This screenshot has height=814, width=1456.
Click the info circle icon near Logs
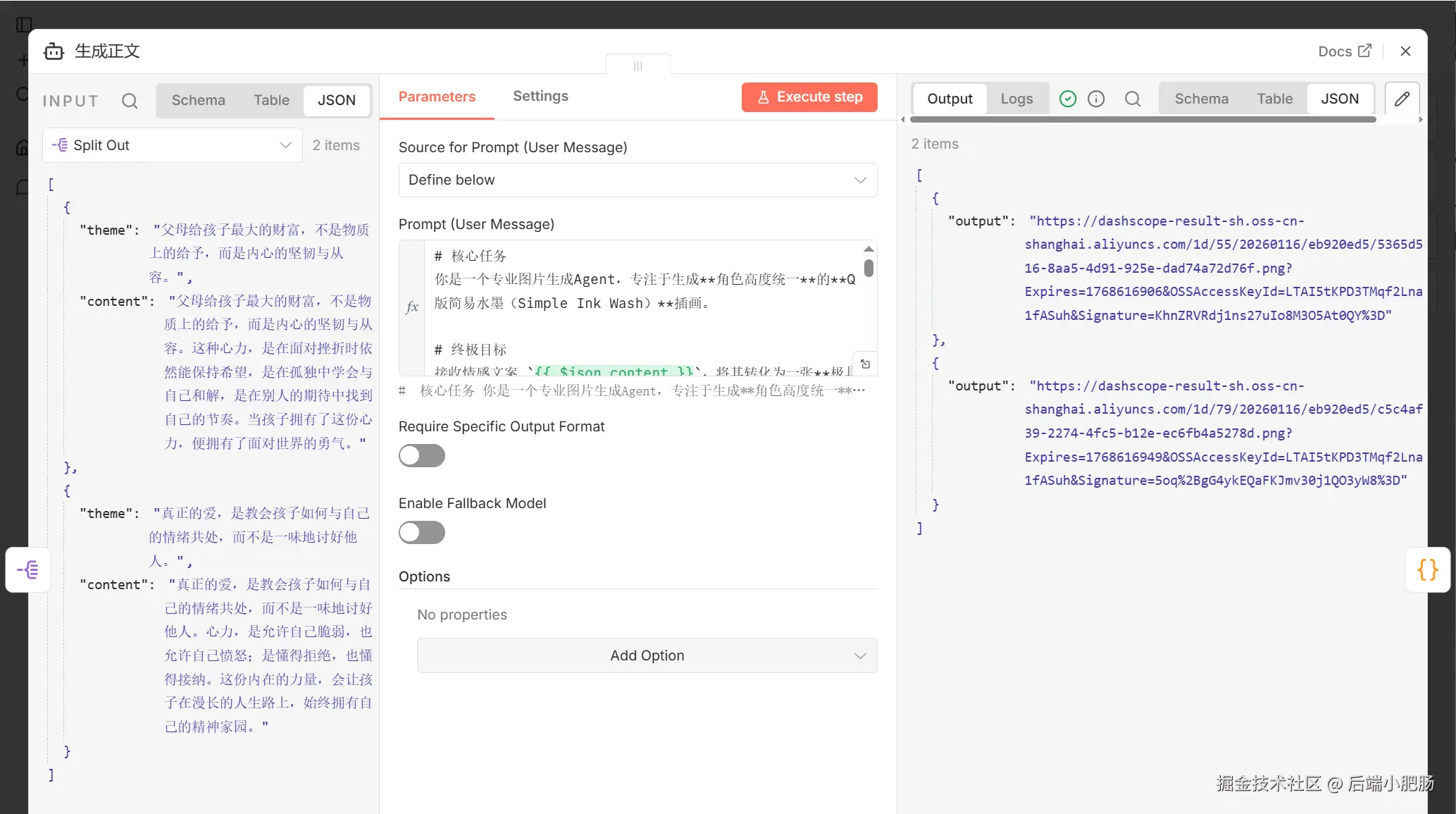1096,99
